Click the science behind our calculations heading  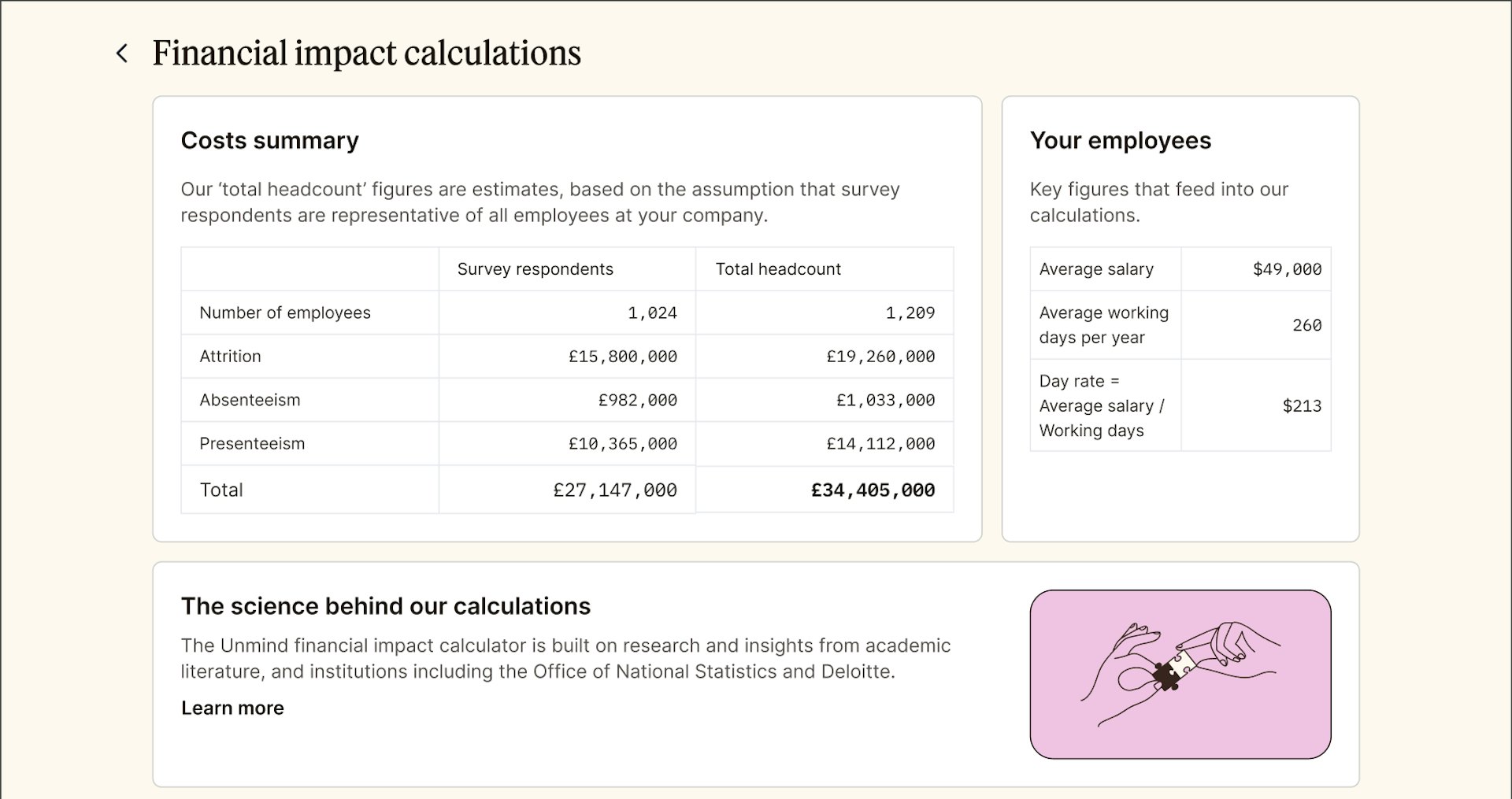pyautogui.click(x=385, y=606)
